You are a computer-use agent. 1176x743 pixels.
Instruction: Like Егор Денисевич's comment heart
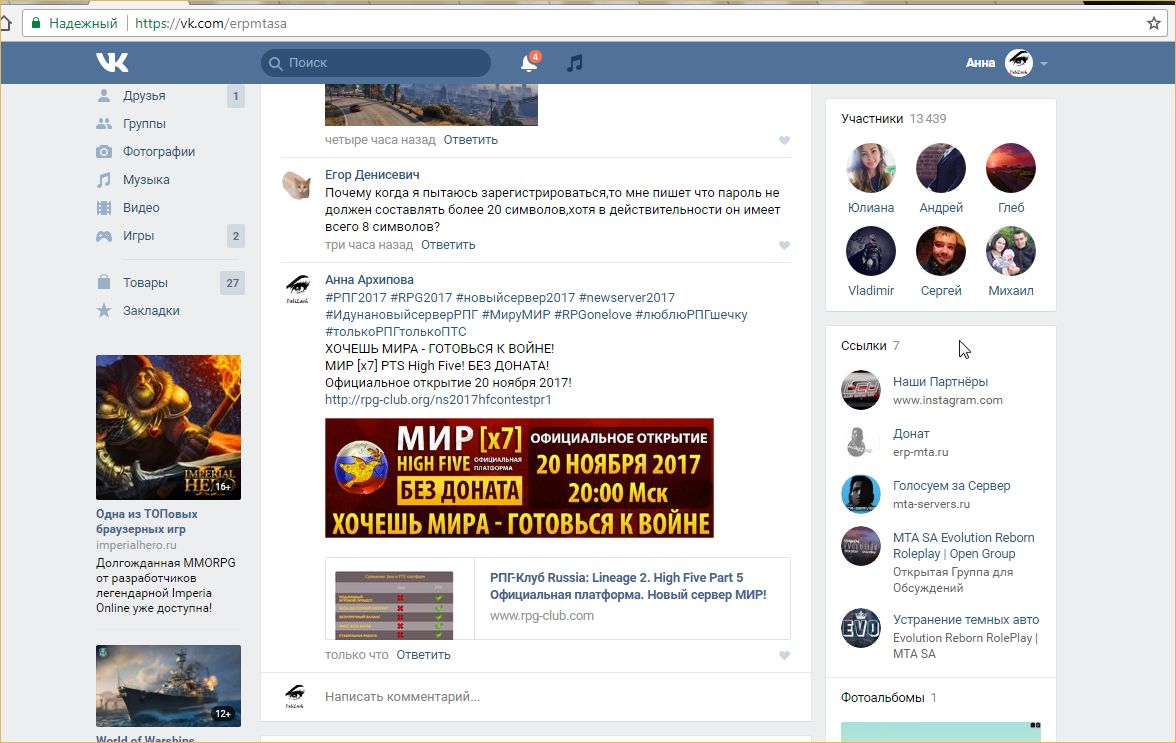784,245
